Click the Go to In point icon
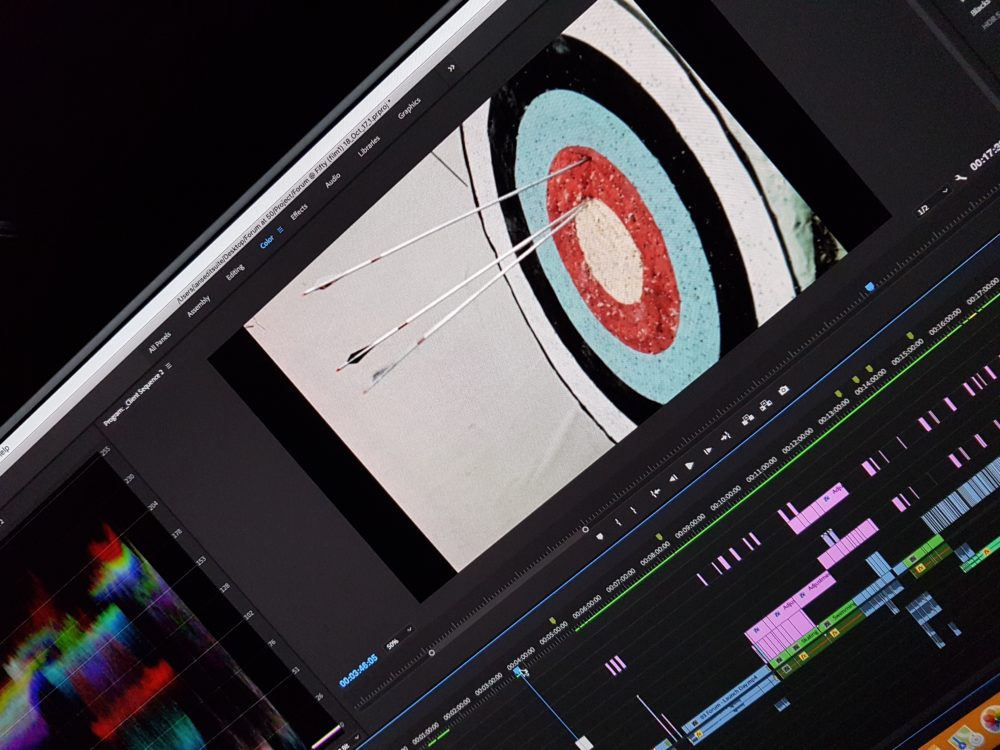The image size is (1000, 750). pos(655,492)
